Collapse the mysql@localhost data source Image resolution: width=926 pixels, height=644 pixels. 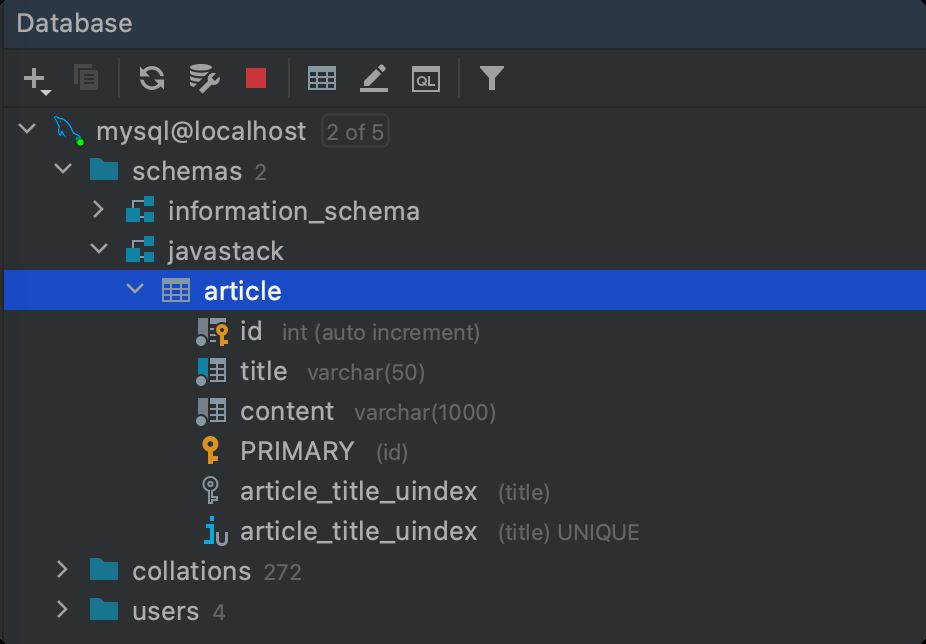[x=28, y=130]
